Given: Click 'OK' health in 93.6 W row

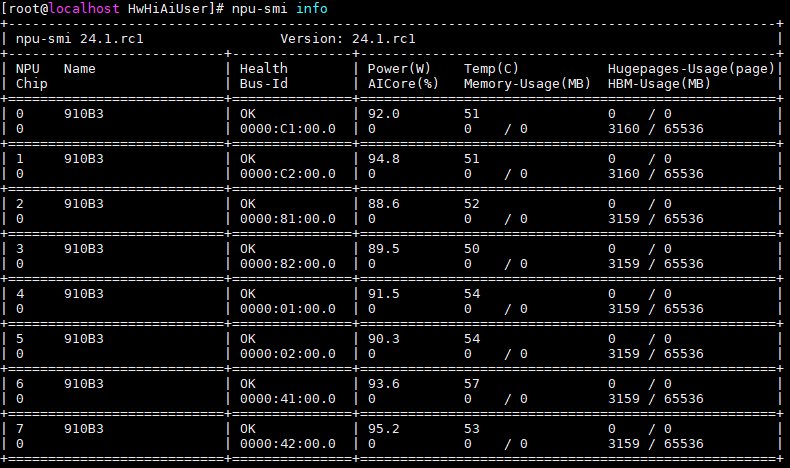Looking at the screenshot, I should (x=247, y=384).
